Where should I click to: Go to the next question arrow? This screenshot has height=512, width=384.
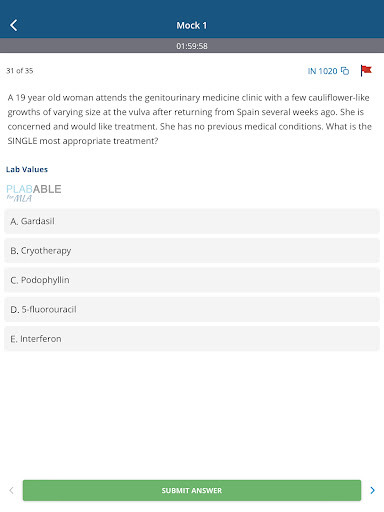point(373,490)
